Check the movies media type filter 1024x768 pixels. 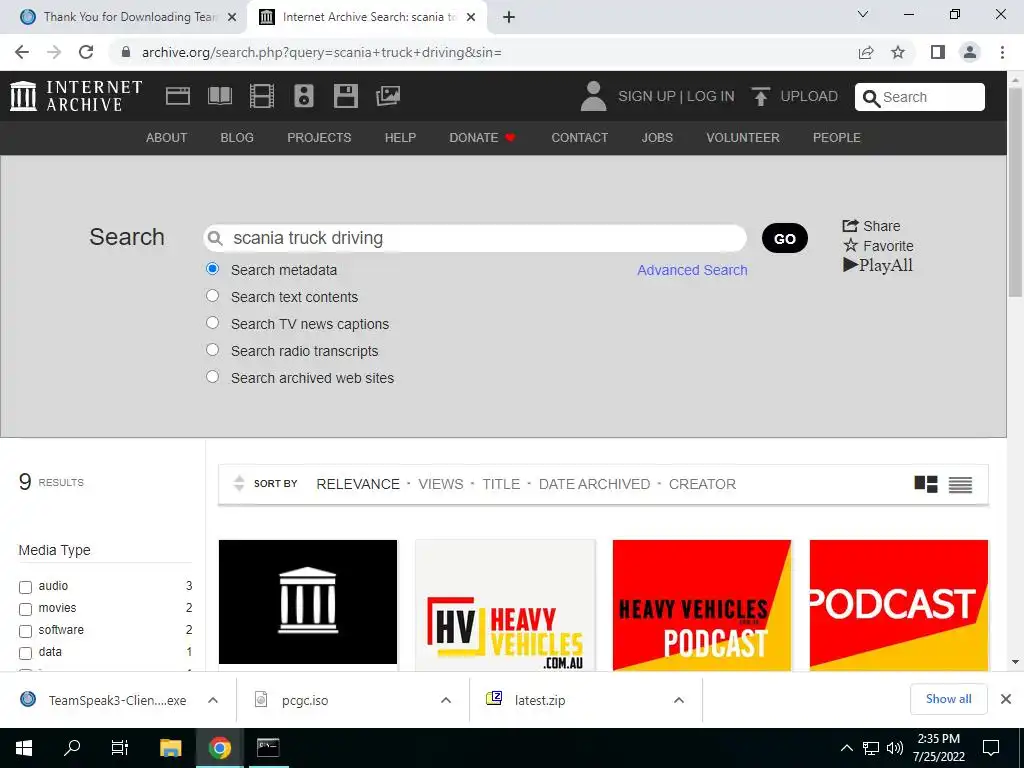tap(25, 609)
